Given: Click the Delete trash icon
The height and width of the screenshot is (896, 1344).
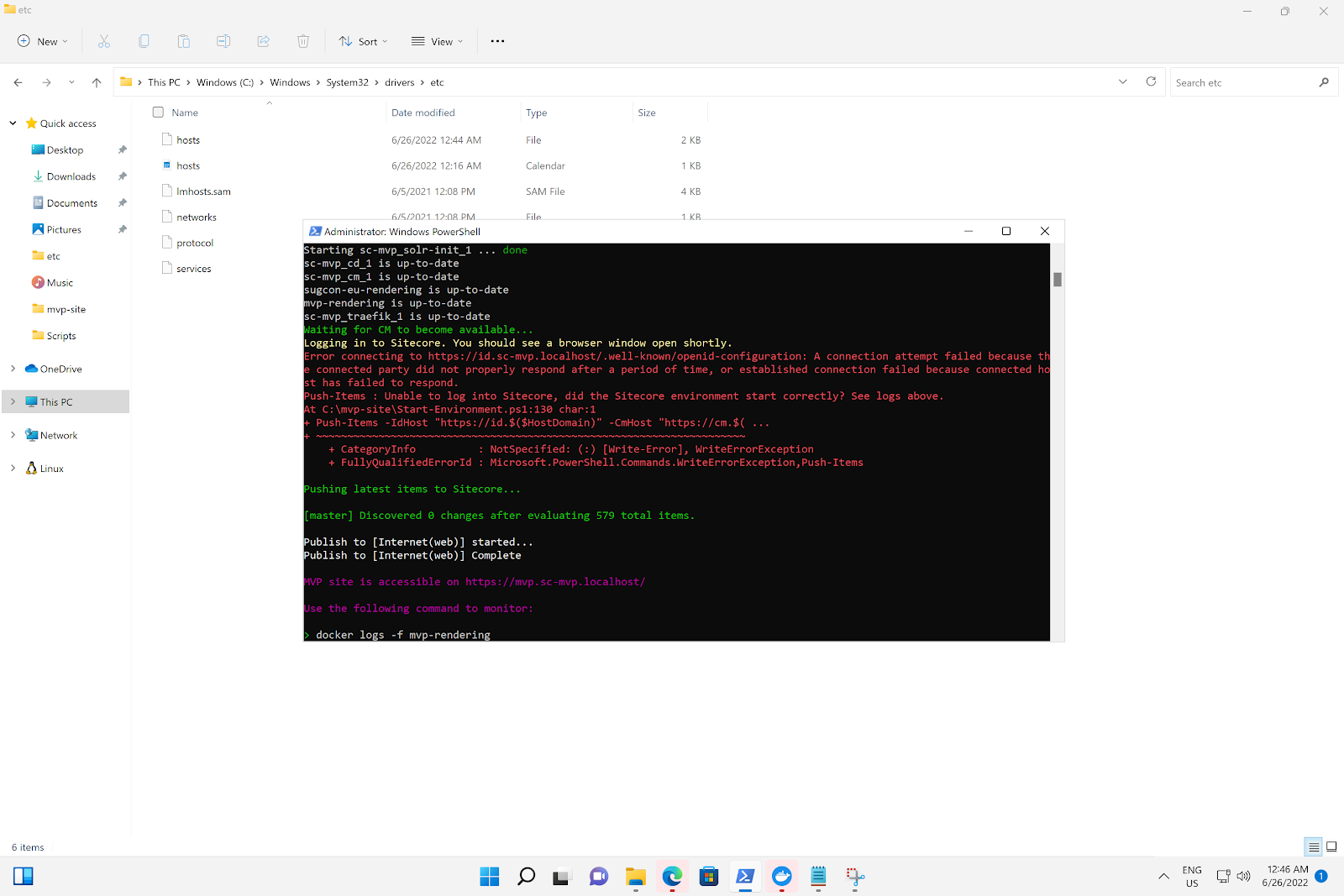Looking at the screenshot, I should [x=303, y=41].
